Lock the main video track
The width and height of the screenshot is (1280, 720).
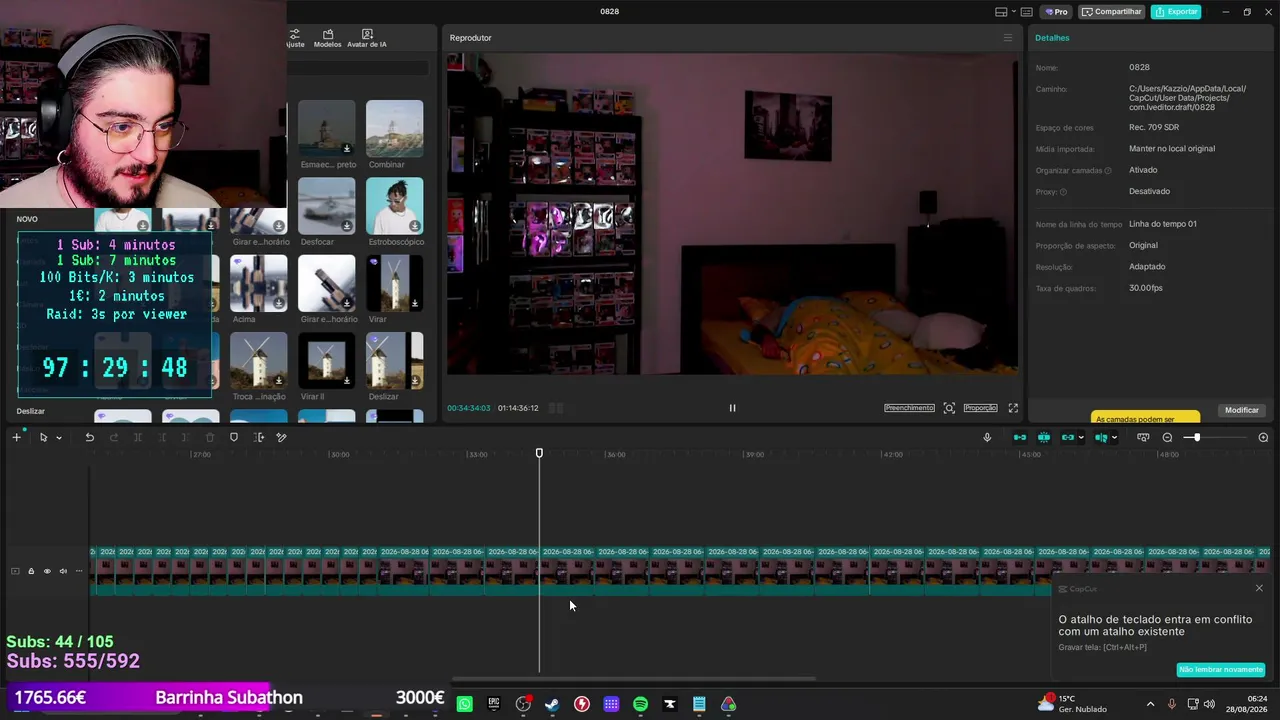(31, 571)
